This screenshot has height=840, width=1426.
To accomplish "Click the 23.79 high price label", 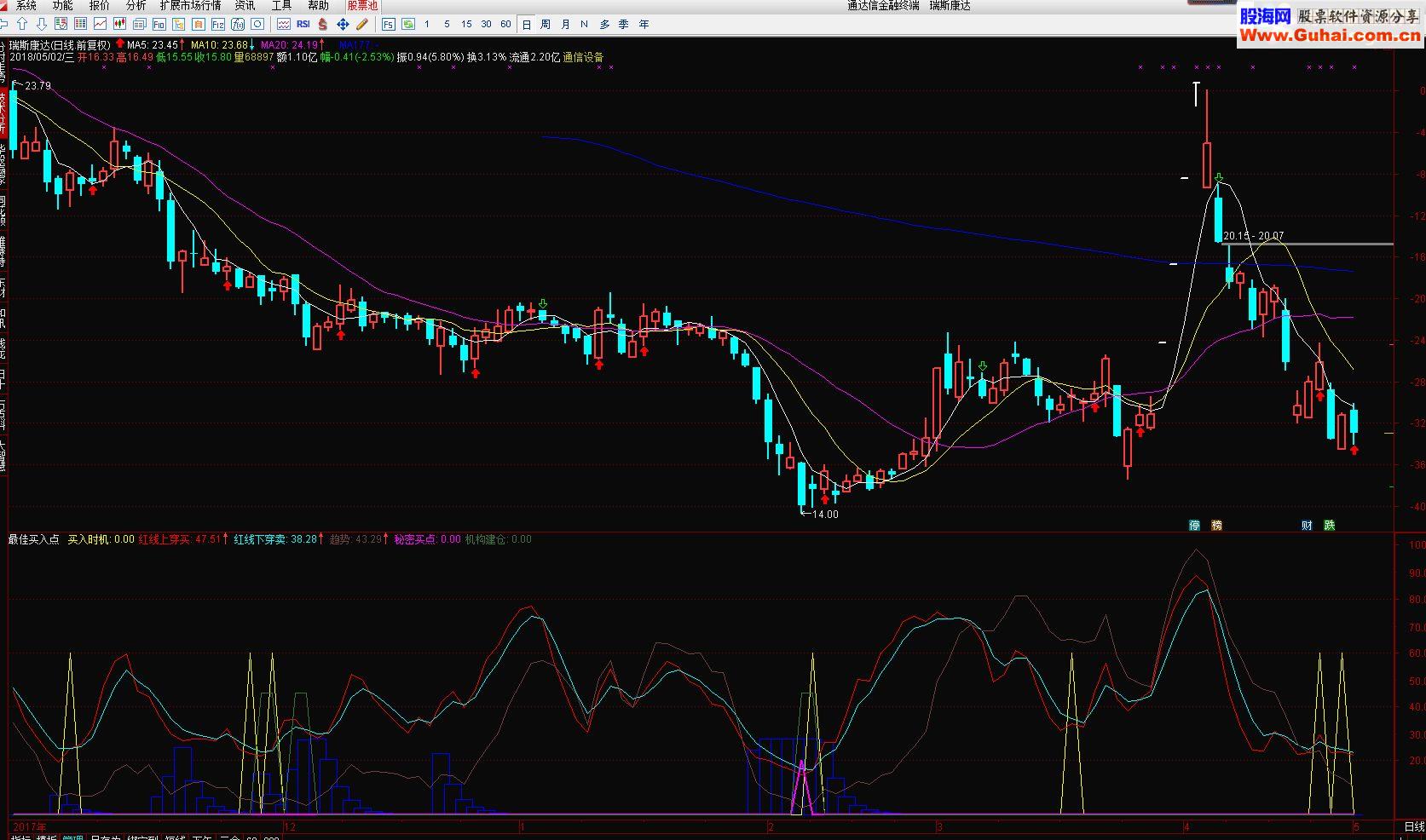I will coord(38,86).
